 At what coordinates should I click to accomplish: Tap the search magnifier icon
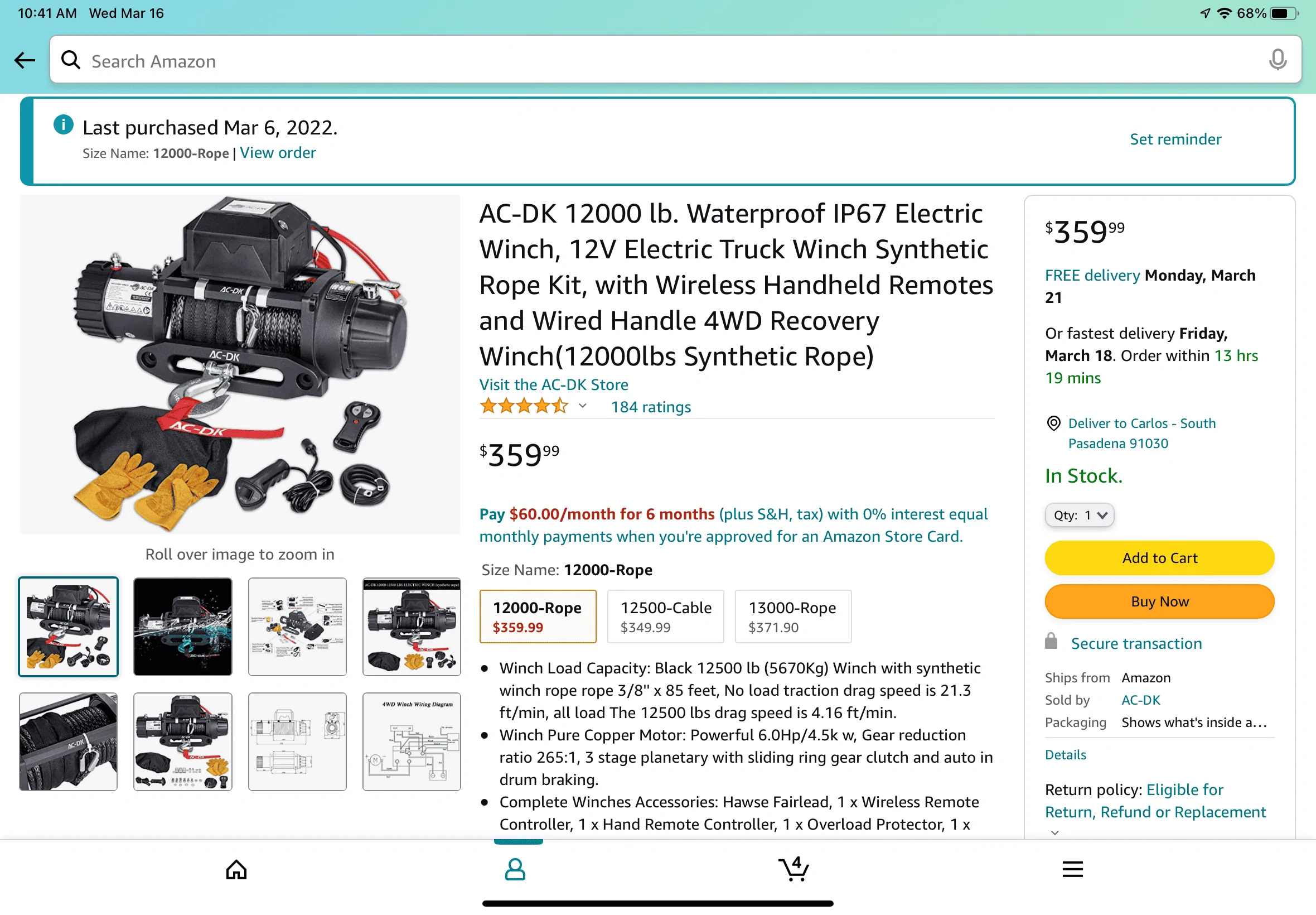[70, 60]
